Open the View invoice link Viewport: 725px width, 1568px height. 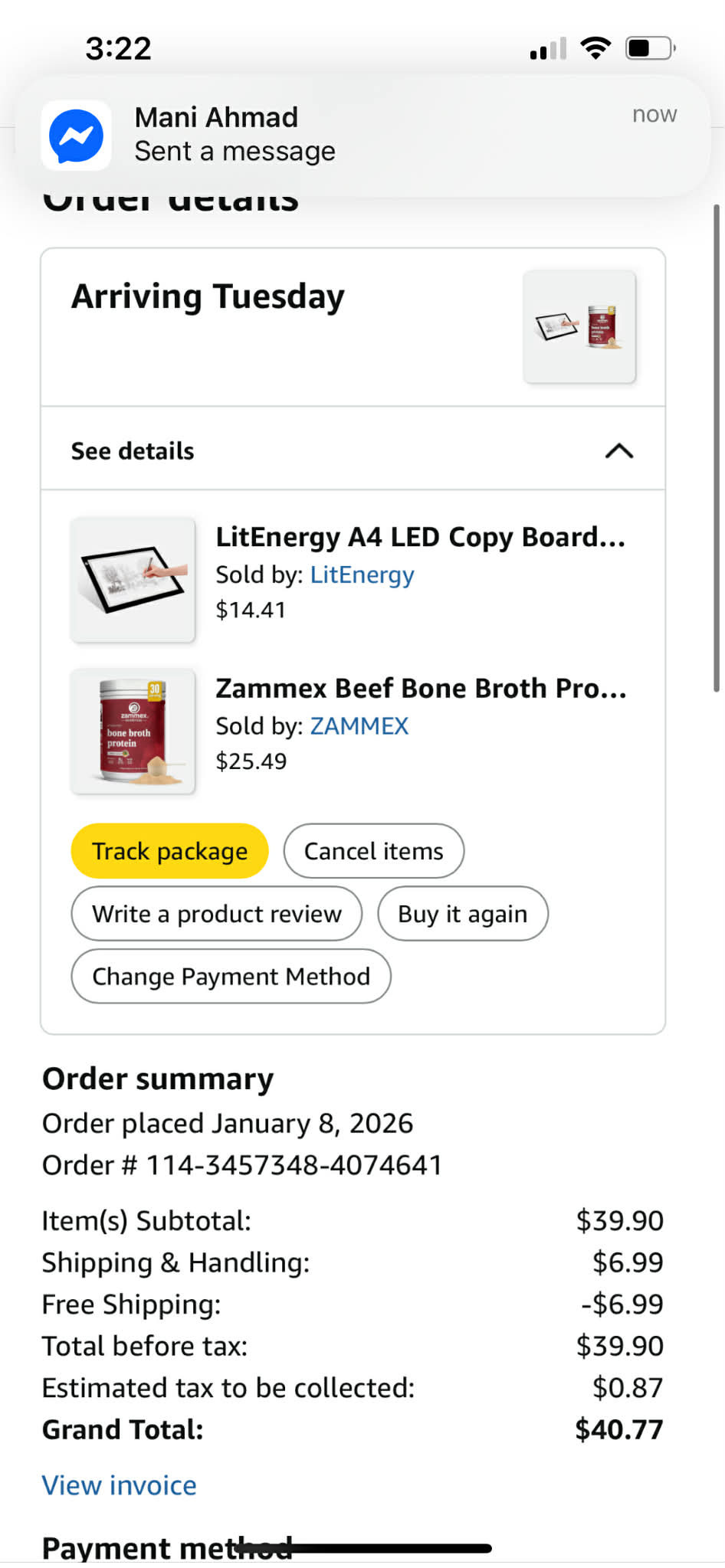[119, 1485]
